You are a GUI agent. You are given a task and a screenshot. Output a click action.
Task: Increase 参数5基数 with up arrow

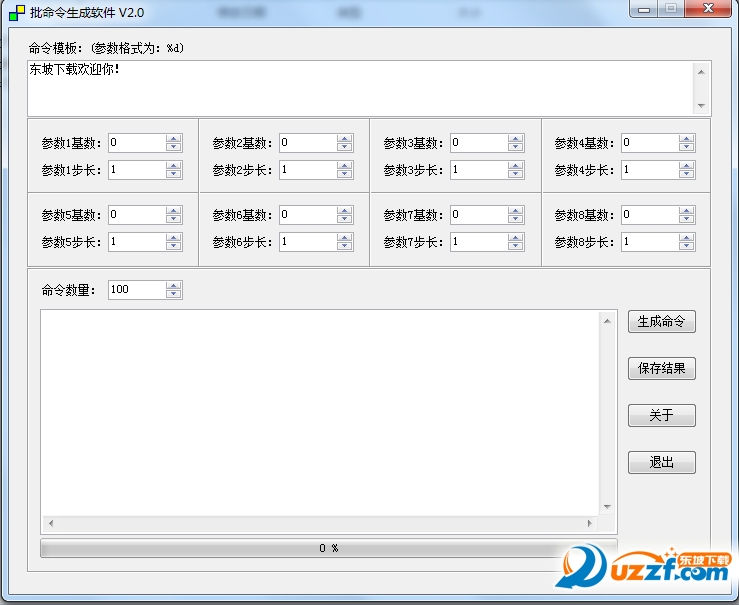click(x=174, y=211)
